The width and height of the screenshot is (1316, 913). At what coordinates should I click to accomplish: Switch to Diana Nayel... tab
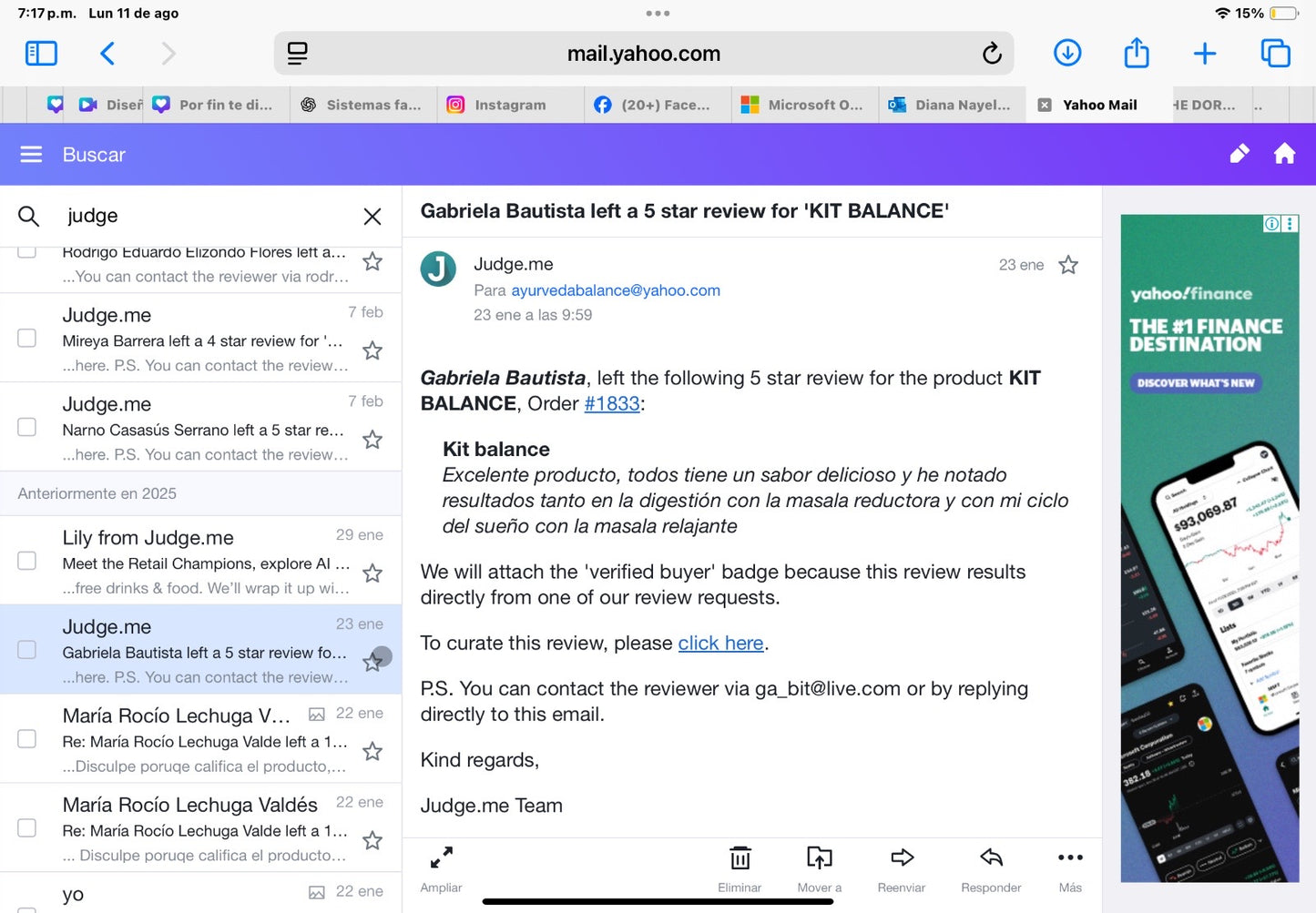pos(953,105)
